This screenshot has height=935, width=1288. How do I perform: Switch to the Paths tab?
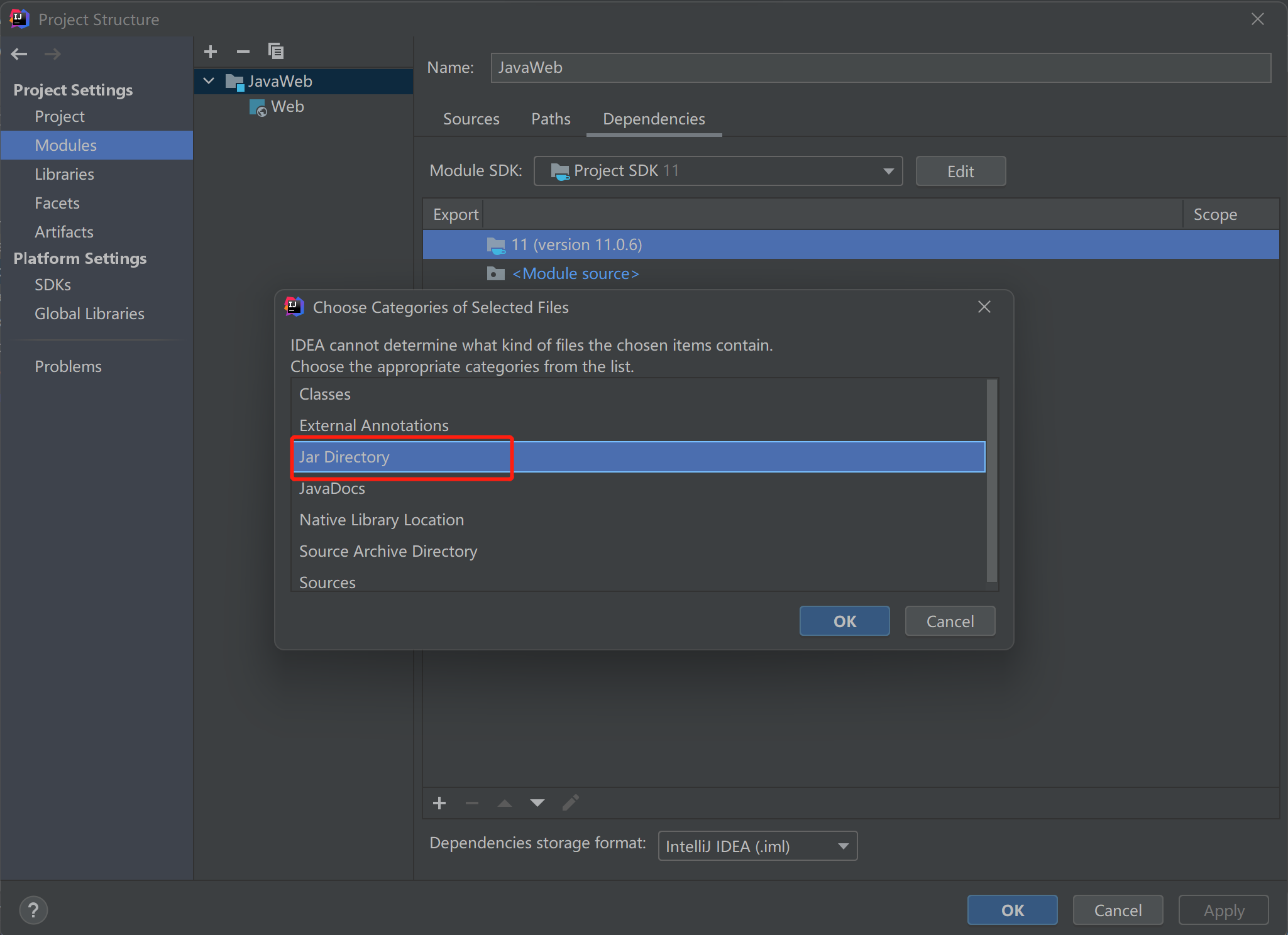point(551,119)
